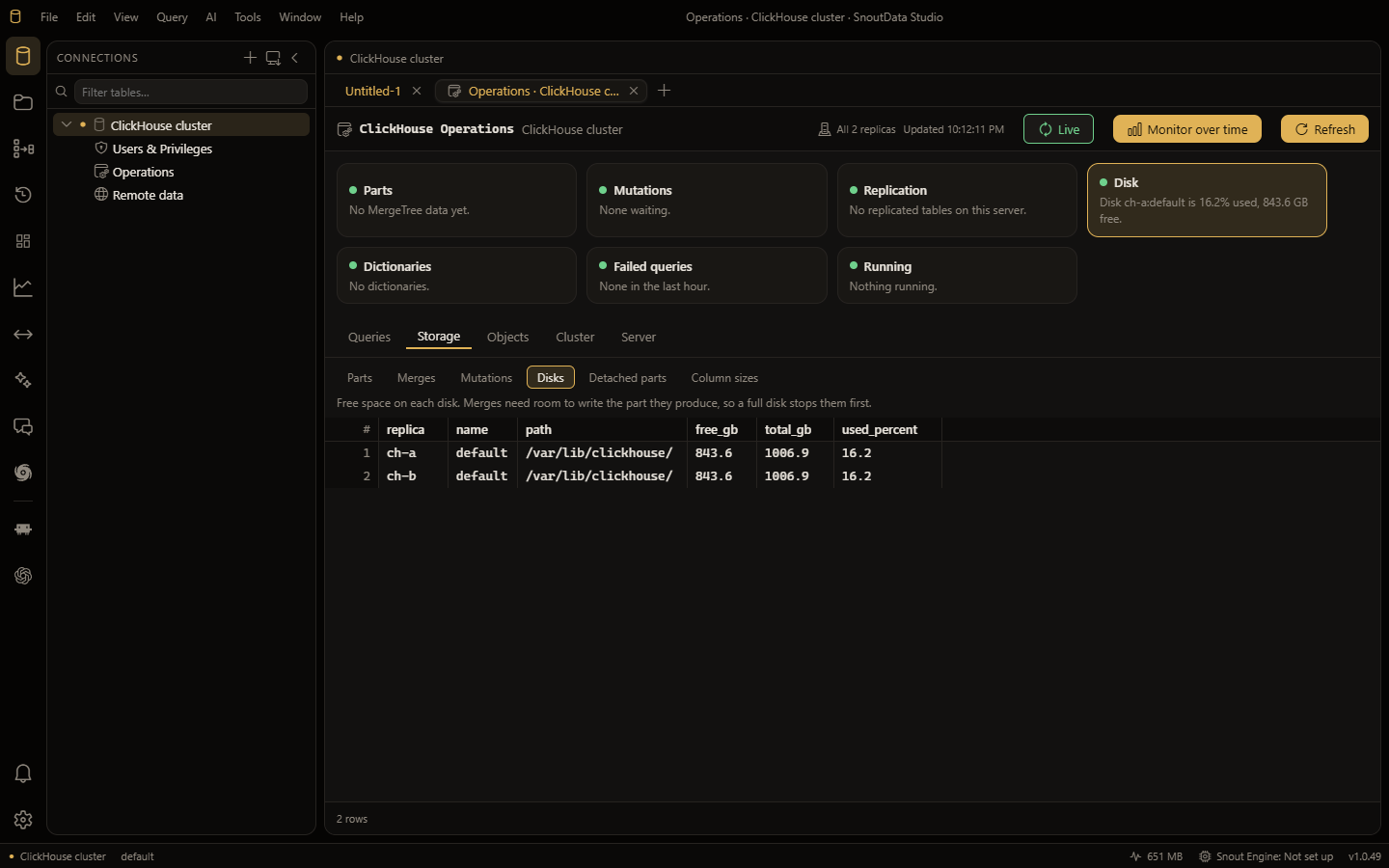Open the dashboards grid sidebar icon

click(x=23, y=241)
